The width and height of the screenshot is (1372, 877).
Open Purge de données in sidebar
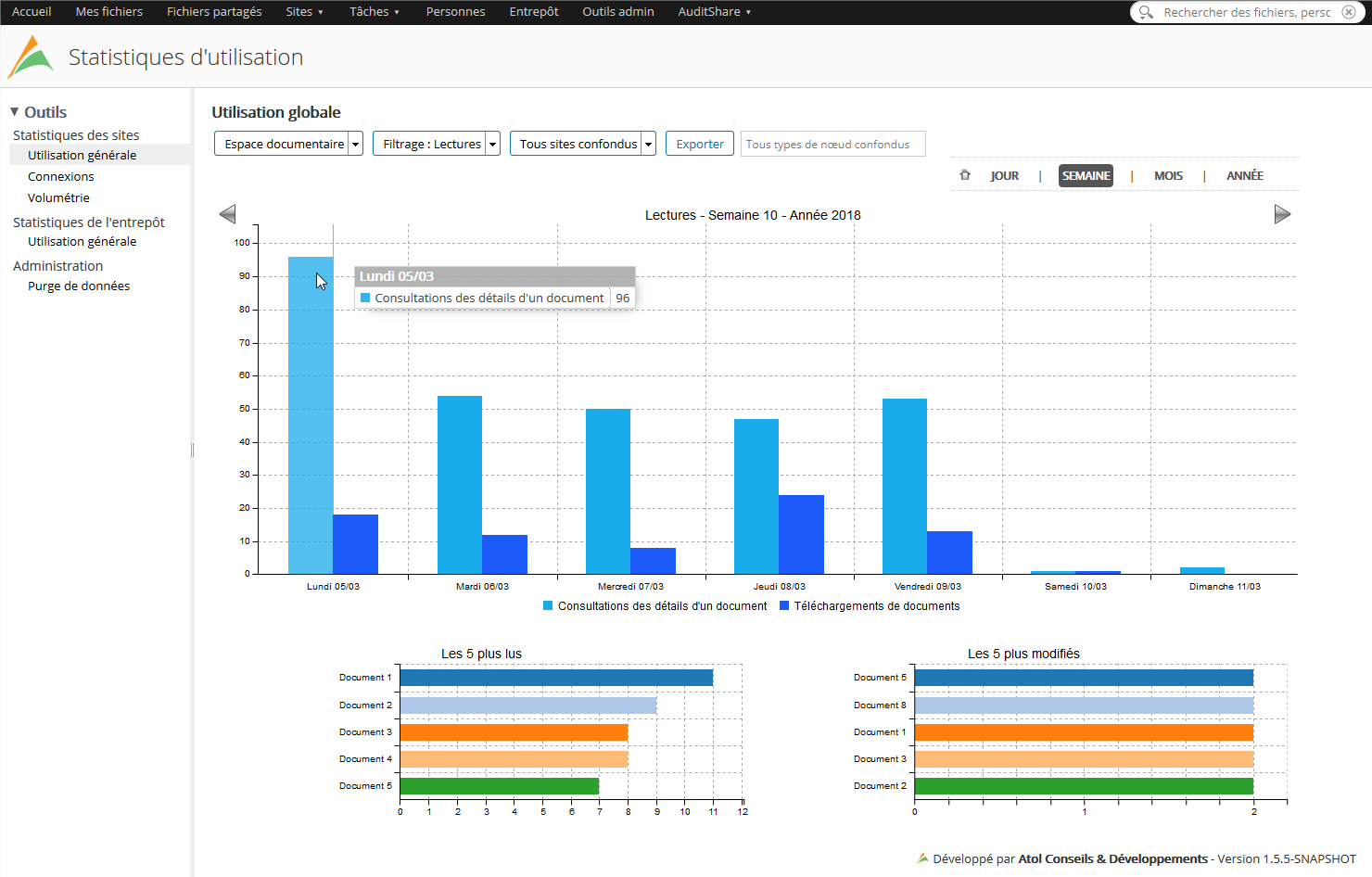79,286
